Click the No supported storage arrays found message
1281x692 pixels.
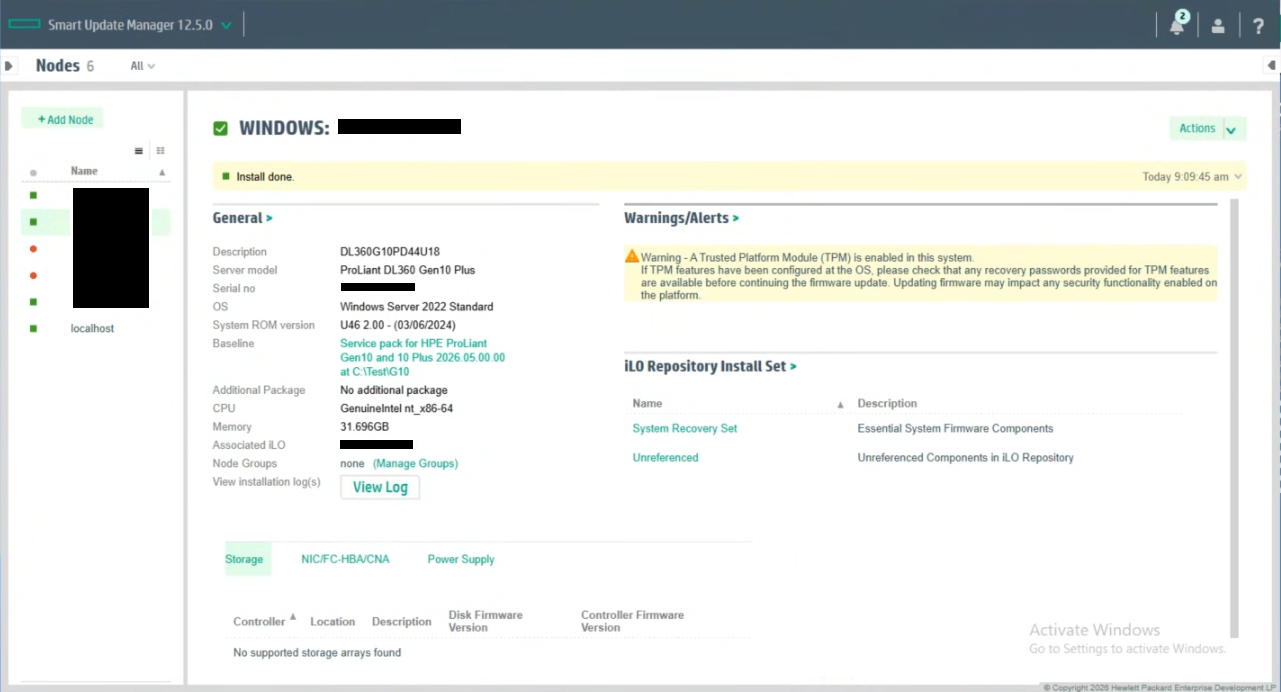click(317, 652)
